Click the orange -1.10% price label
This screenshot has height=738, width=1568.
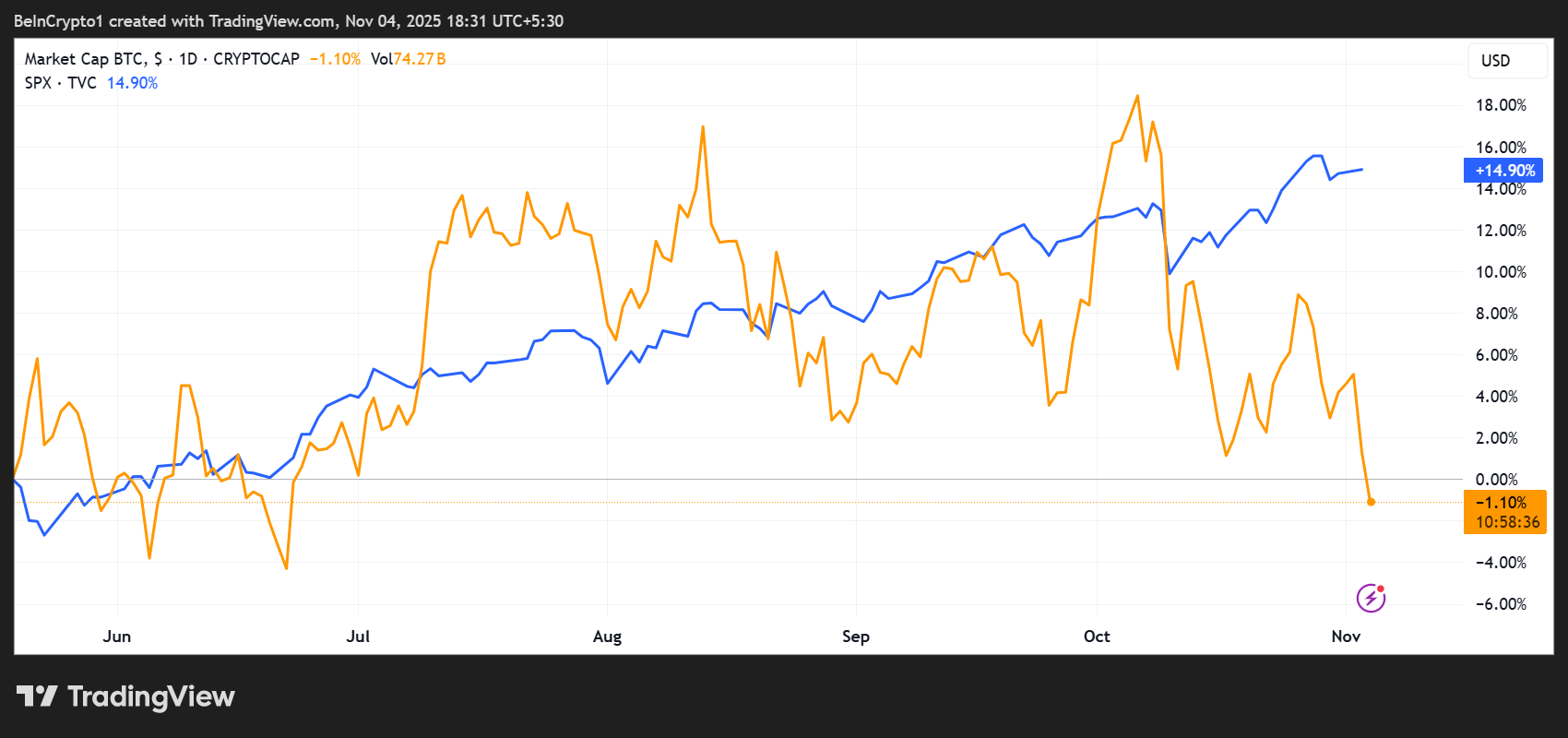(1502, 503)
